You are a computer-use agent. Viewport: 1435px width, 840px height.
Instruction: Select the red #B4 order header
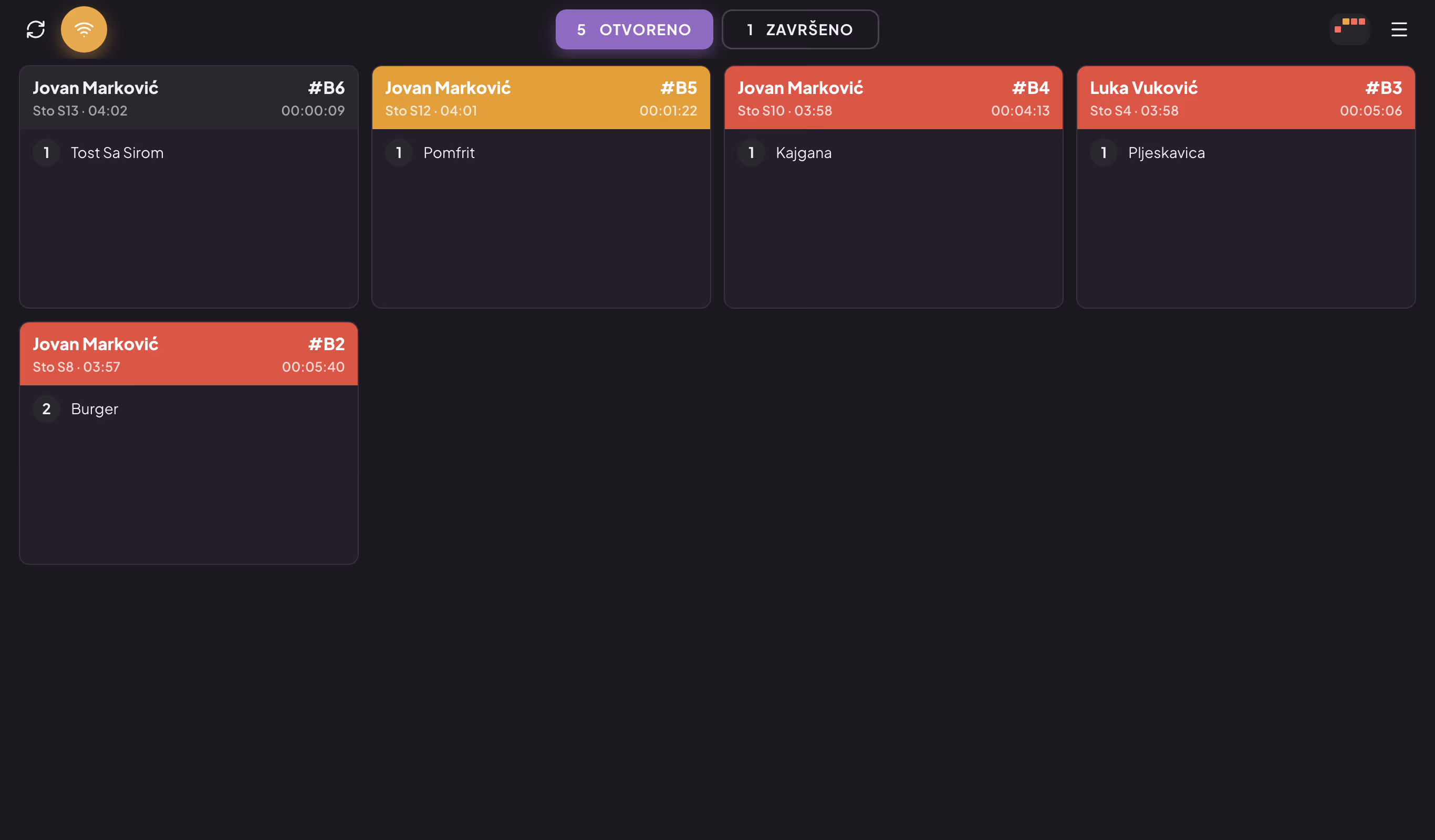pyautogui.click(x=893, y=98)
